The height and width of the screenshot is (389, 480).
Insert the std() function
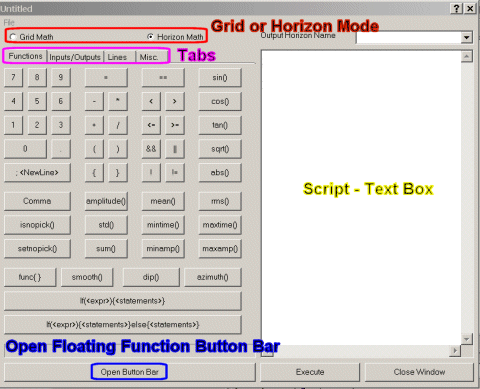pyautogui.click(x=106, y=225)
